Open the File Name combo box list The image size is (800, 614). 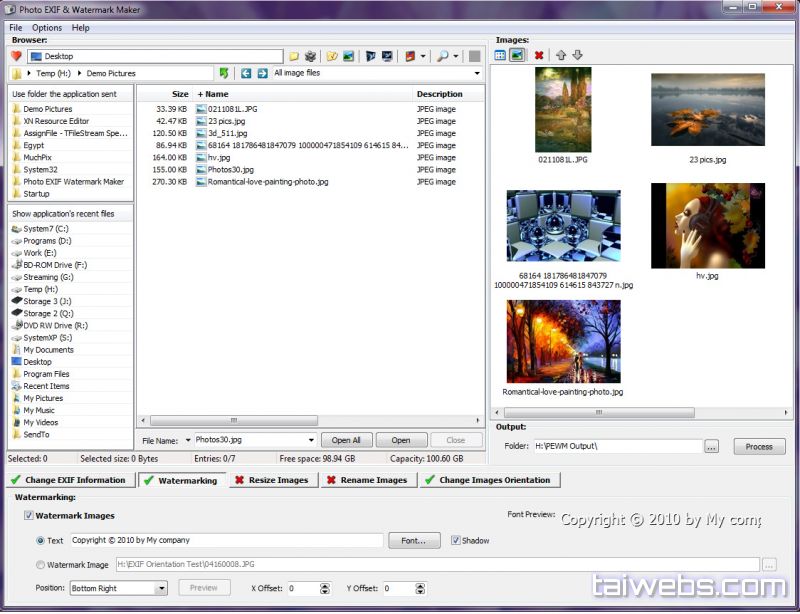click(x=311, y=440)
